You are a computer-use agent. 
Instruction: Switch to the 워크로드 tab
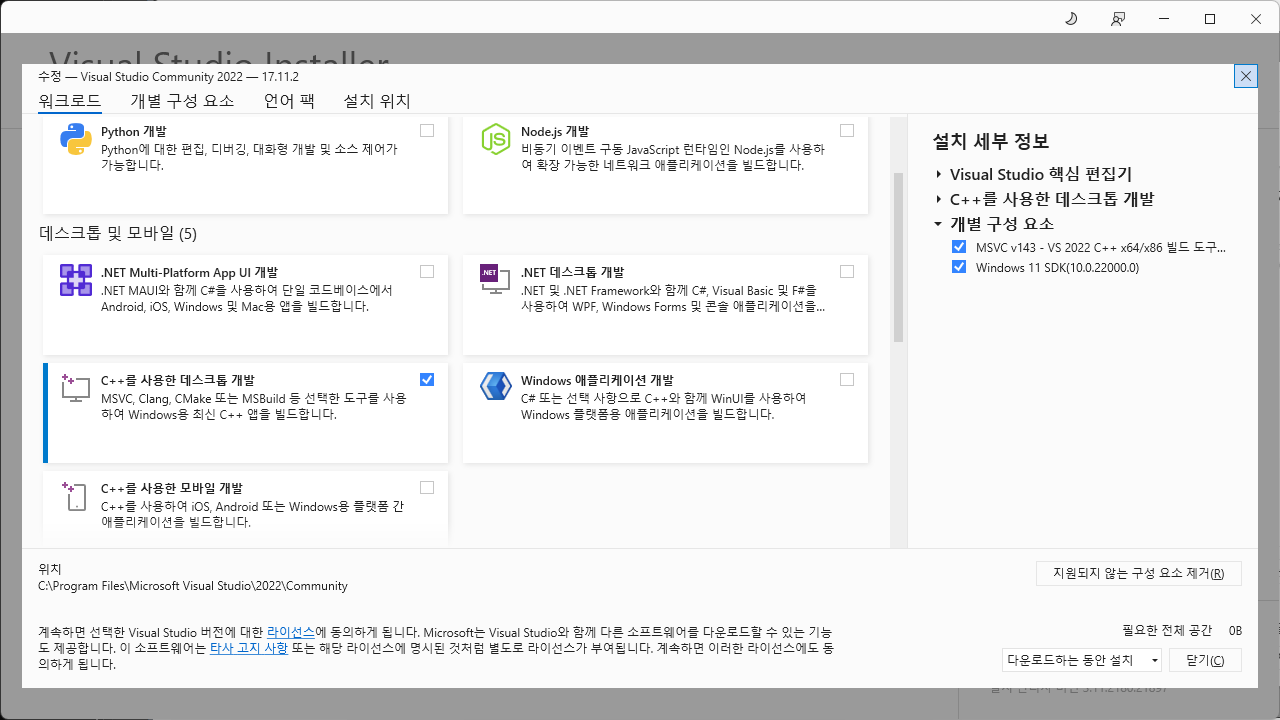(70, 101)
